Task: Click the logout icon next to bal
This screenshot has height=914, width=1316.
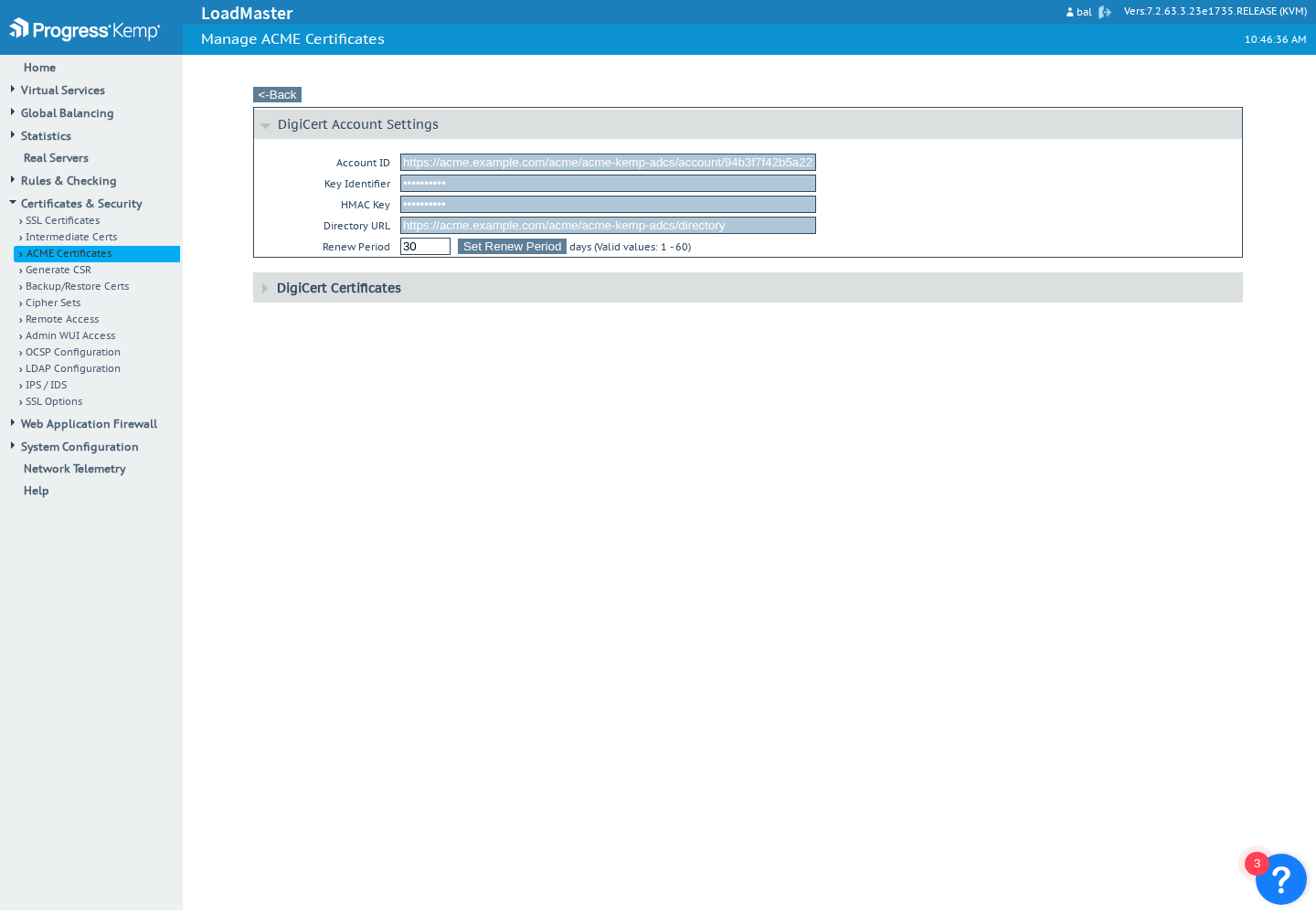Action: tap(1105, 12)
